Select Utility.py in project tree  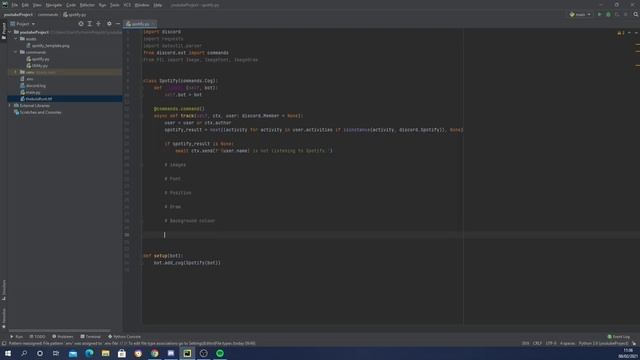[37, 66]
